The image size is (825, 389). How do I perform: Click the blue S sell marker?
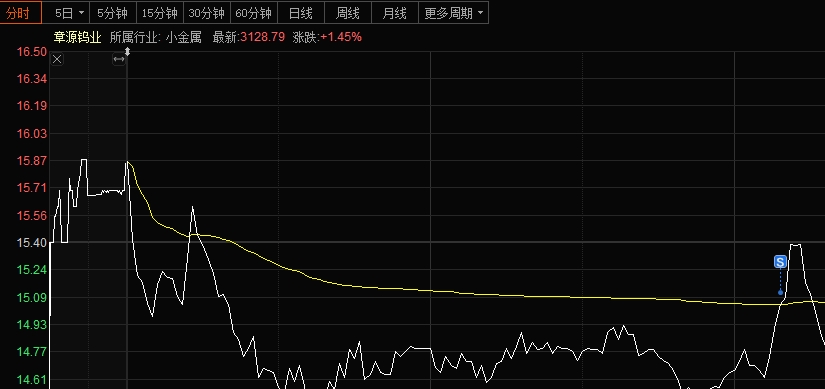point(780,262)
